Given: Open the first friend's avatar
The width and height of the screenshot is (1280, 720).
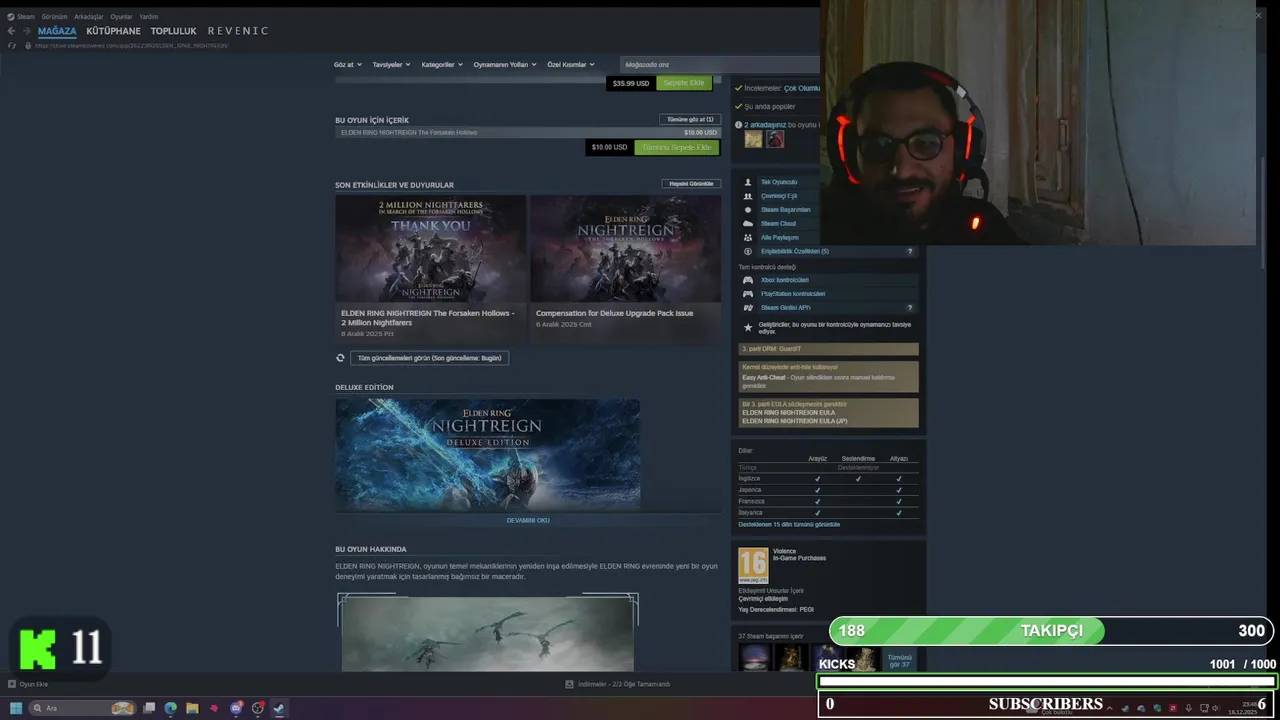Looking at the screenshot, I should click(x=753, y=139).
